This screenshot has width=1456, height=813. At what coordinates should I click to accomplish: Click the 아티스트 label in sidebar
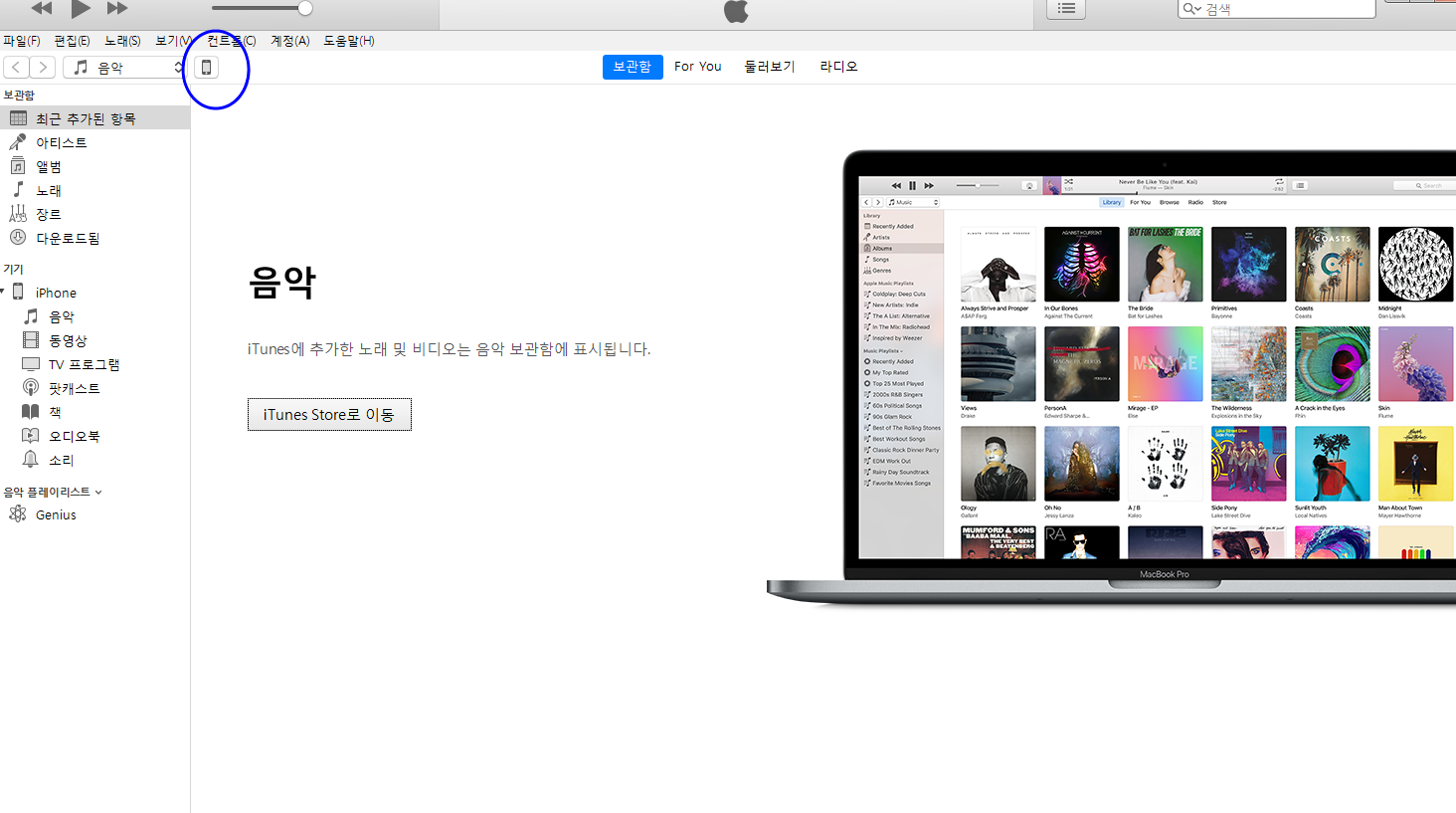pos(62,142)
